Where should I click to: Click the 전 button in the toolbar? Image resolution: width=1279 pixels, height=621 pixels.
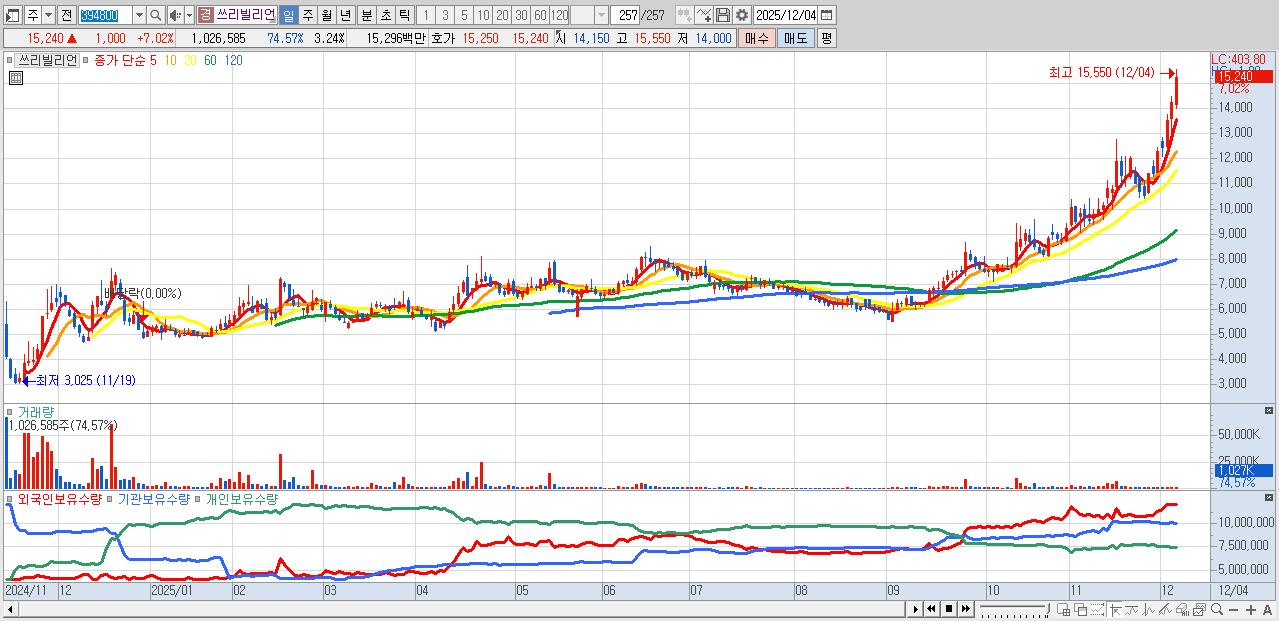(65, 15)
